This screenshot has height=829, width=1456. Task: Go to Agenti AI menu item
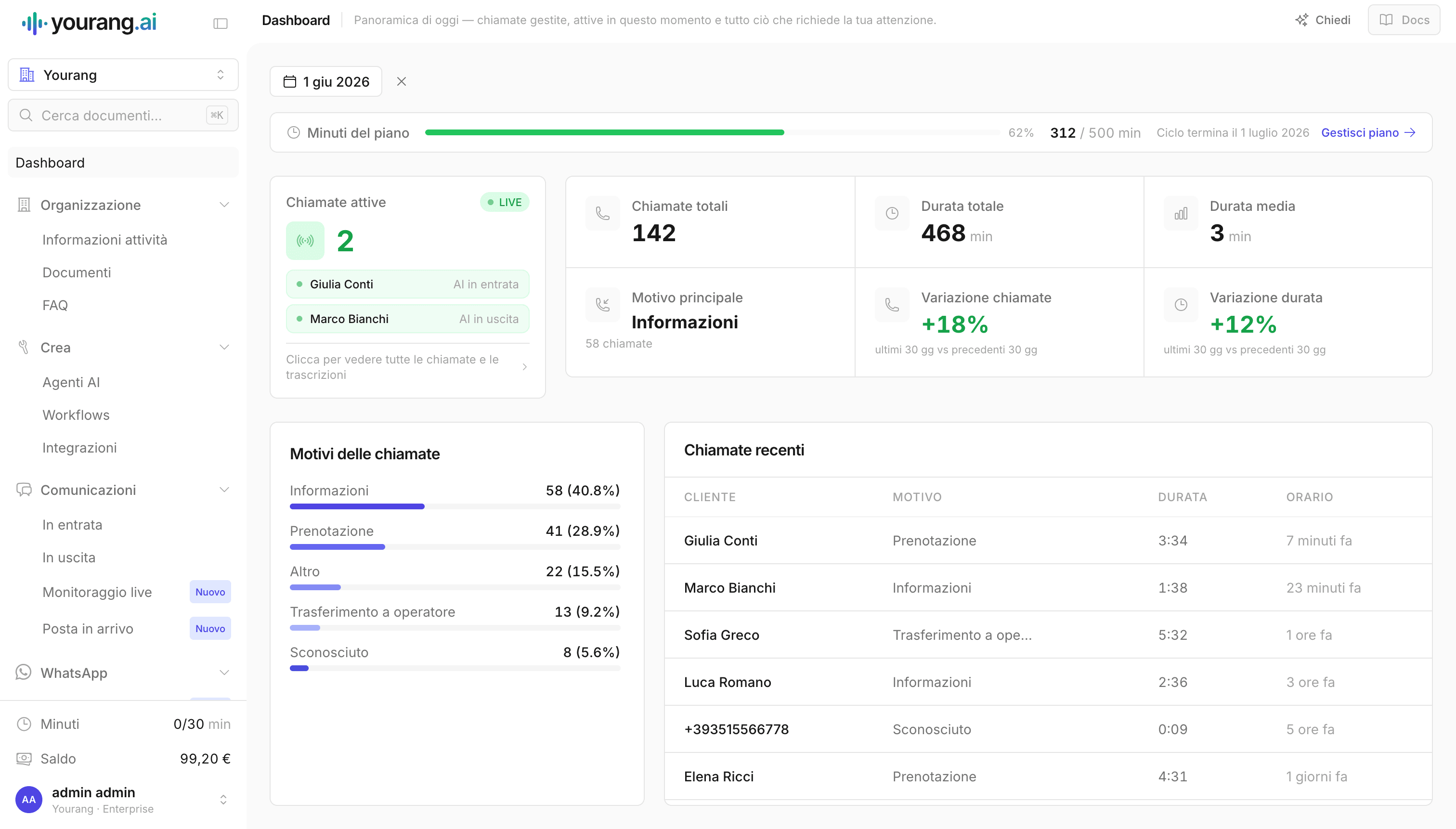coord(71,382)
